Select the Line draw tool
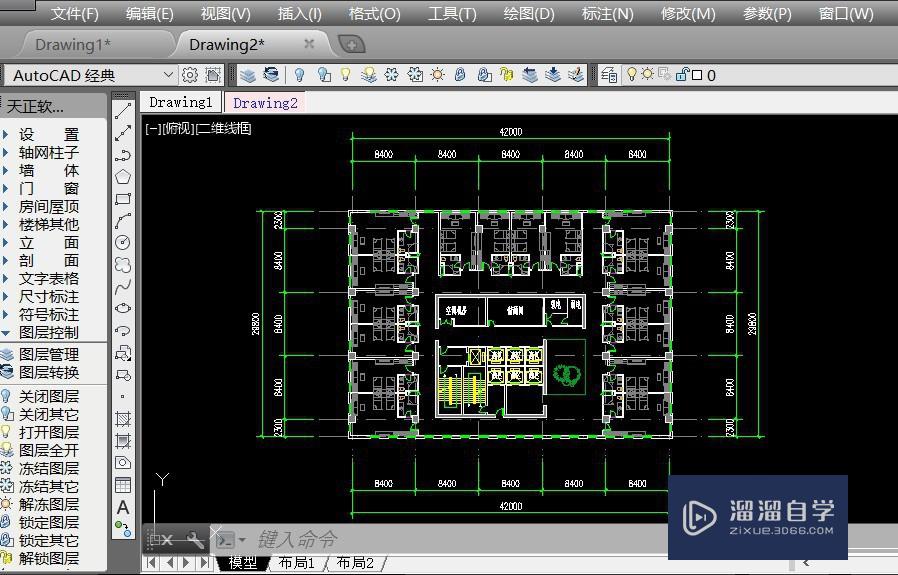Viewport: 898px width, 575px height. [x=123, y=111]
